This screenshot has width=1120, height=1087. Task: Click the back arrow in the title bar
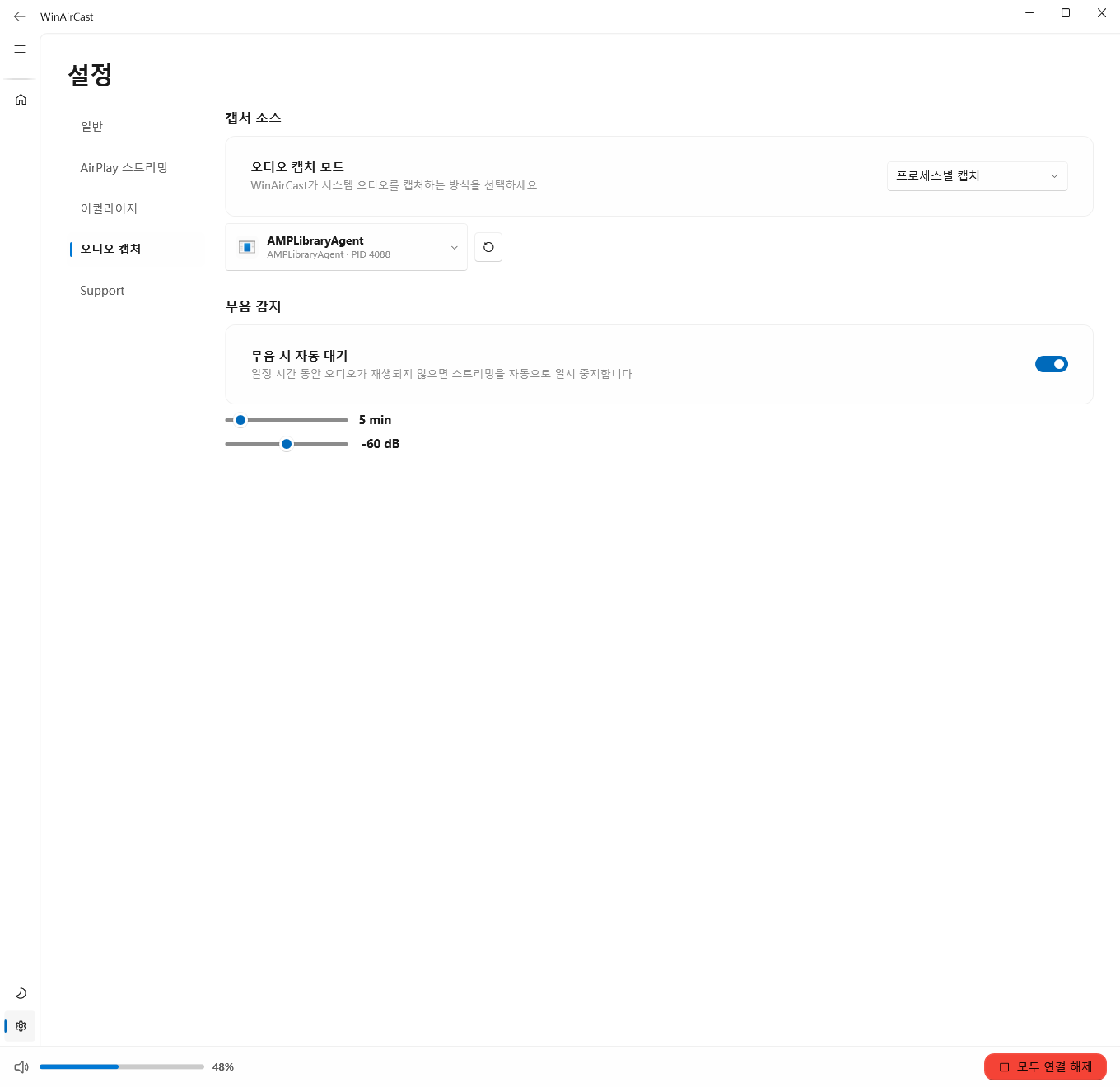(20, 16)
